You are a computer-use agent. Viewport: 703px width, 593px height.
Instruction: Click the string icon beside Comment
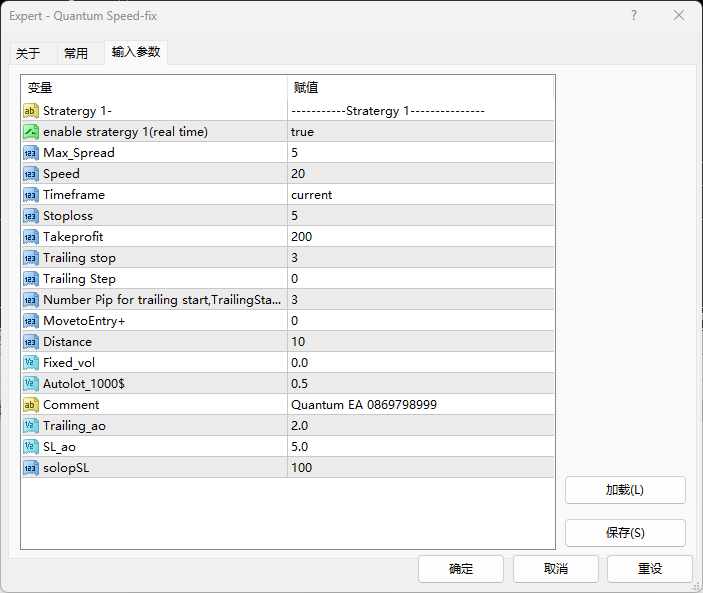30,405
